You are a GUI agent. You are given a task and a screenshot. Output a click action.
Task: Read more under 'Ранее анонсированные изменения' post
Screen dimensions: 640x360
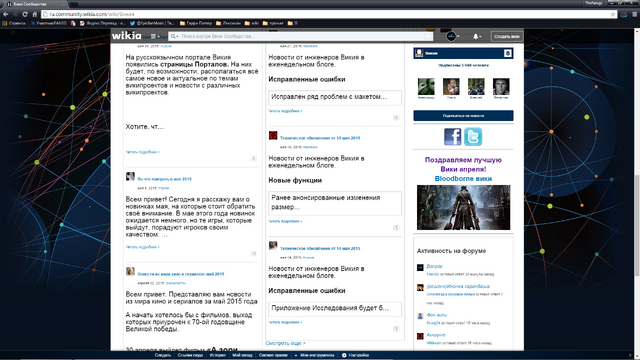tap(285, 221)
